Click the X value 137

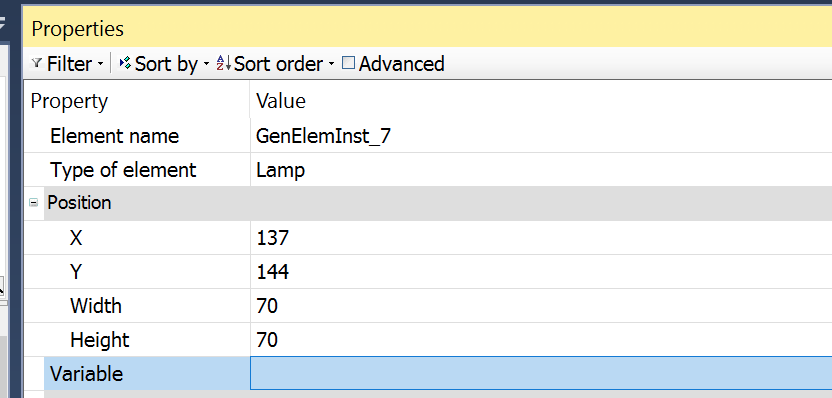(273, 238)
